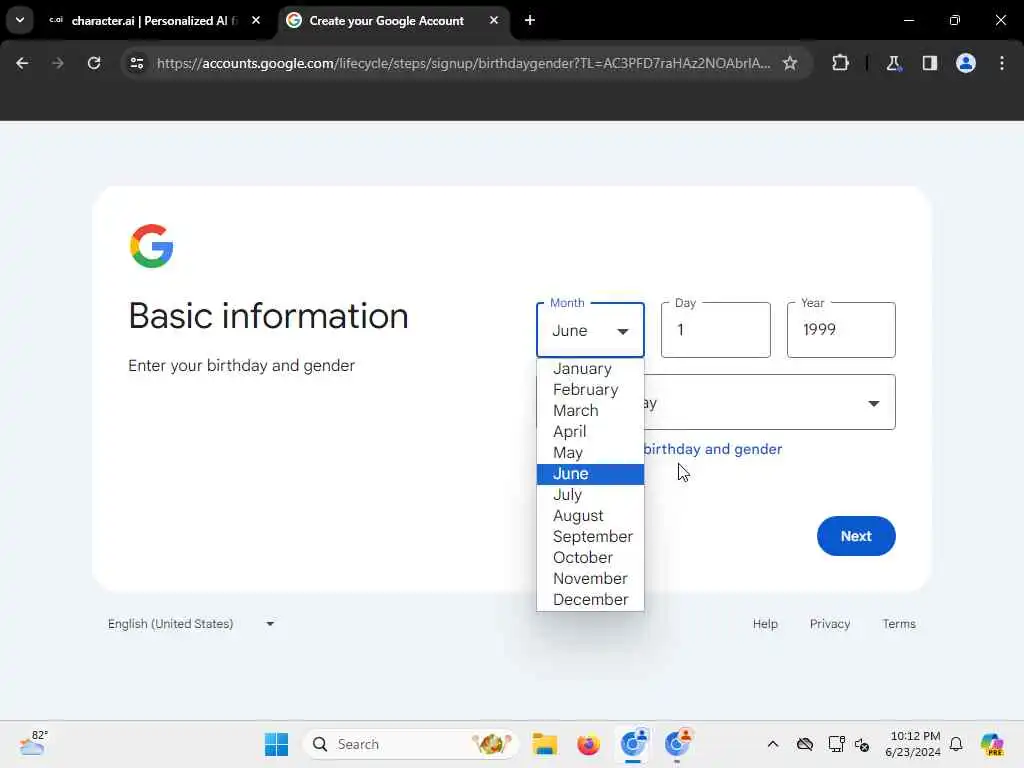The image size is (1024, 768).
Task: Select August from the month list
Action: click(x=590, y=515)
